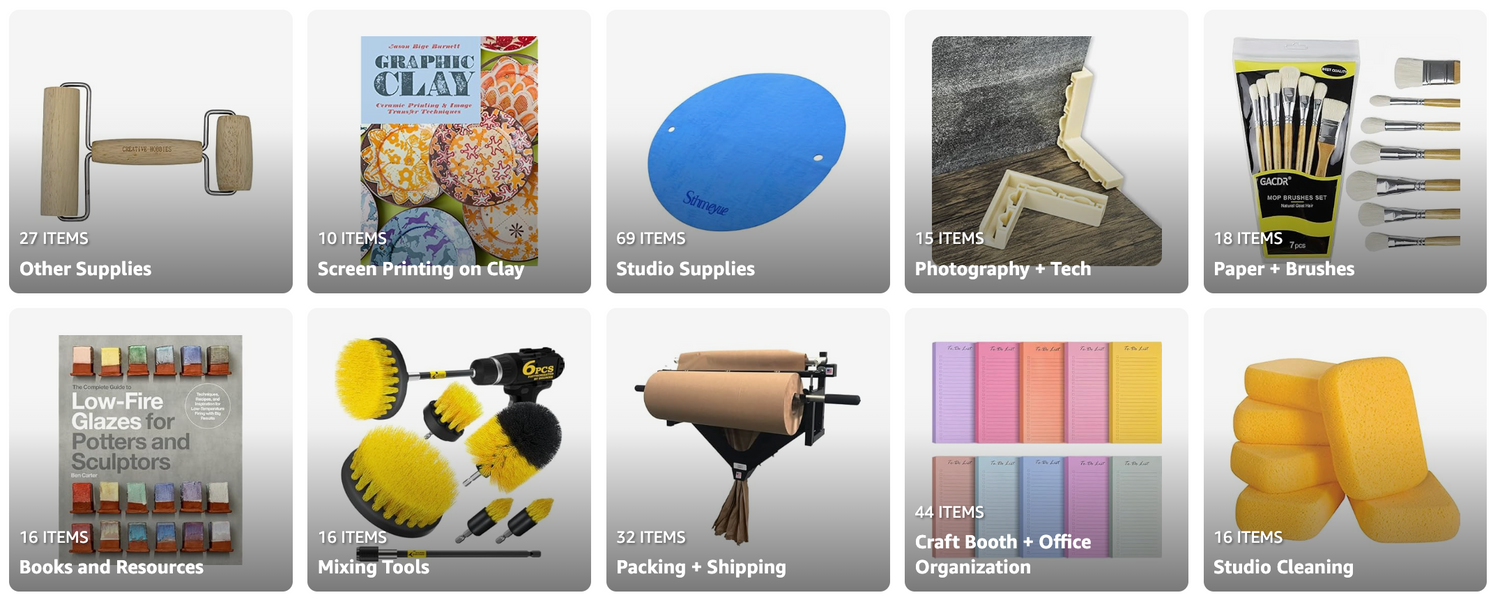Click the yellow sponges image
The height and width of the screenshot is (602, 1500).
click(x=1346, y=450)
